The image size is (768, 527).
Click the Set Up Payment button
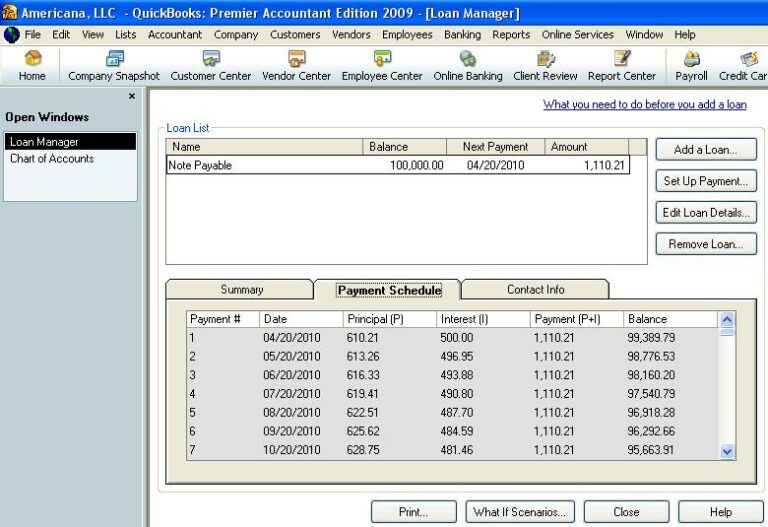706,181
